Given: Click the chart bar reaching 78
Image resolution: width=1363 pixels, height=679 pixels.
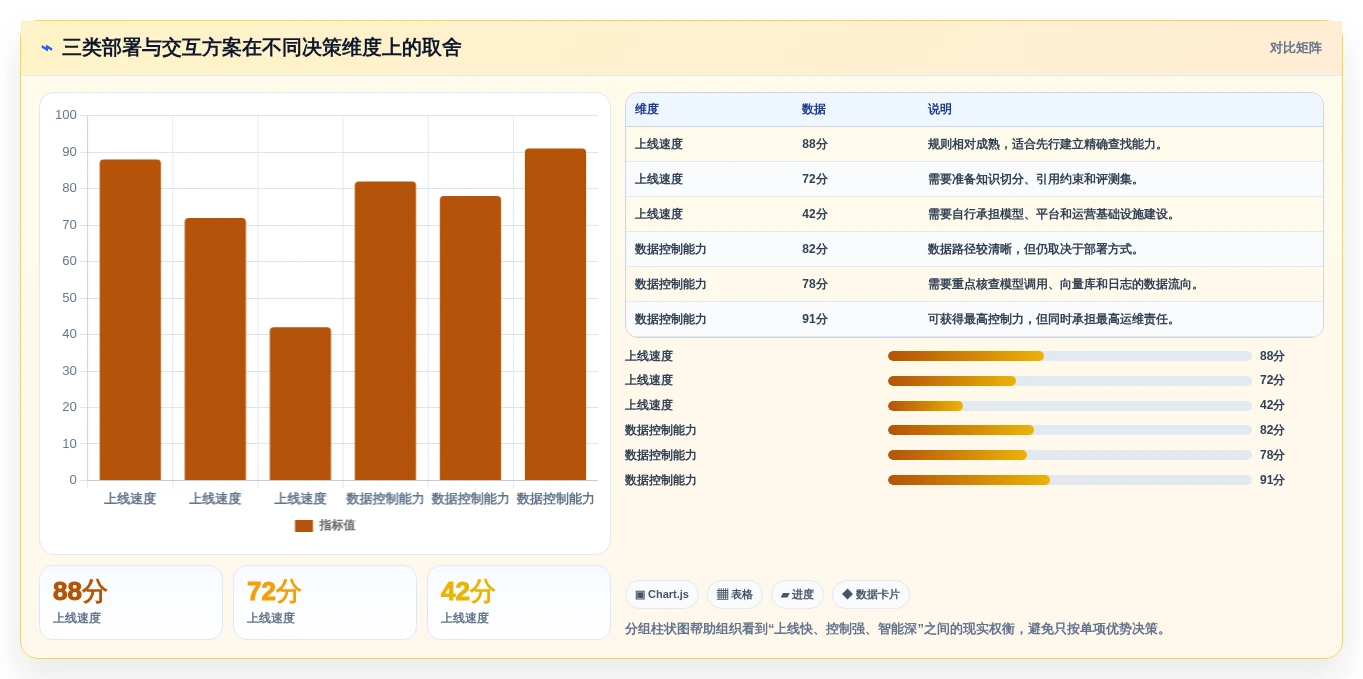Looking at the screenshot, I should (470, 338).
